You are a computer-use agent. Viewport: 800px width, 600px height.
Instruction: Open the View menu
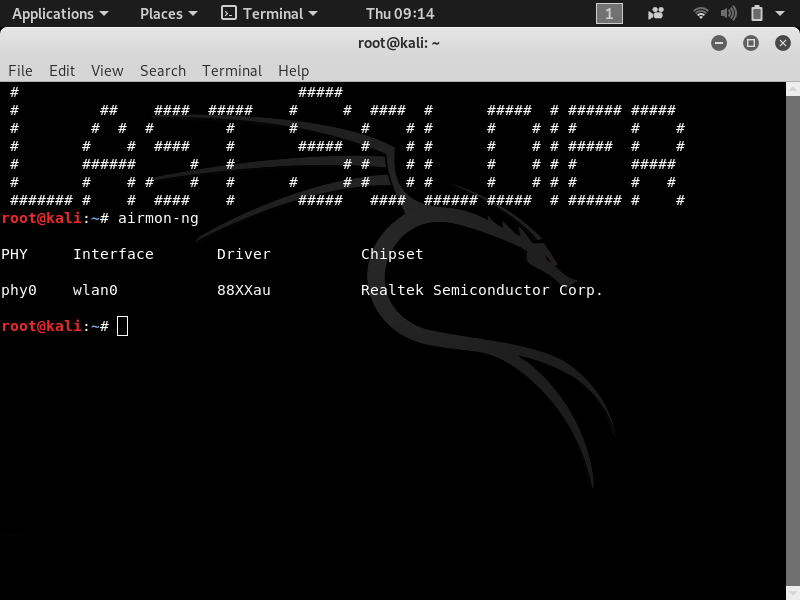coord(107,70)
